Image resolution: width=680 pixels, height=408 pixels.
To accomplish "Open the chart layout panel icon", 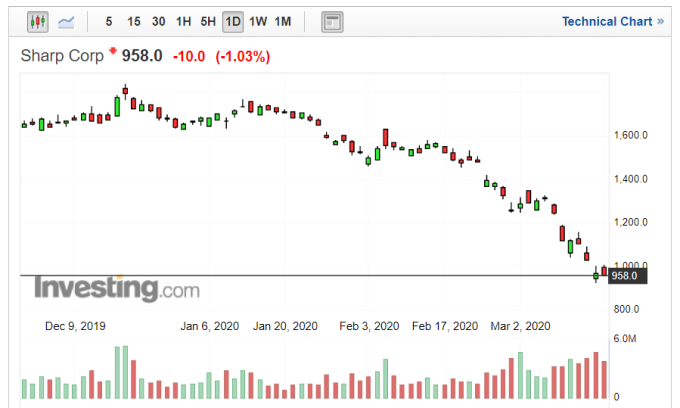I will [x=332, y=22].
